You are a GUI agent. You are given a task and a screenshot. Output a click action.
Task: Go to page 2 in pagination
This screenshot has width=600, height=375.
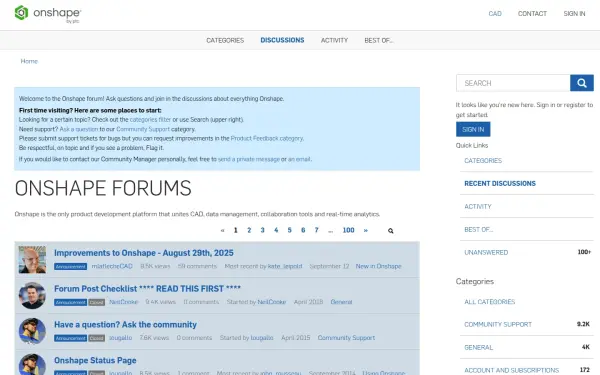coord(249,230)
